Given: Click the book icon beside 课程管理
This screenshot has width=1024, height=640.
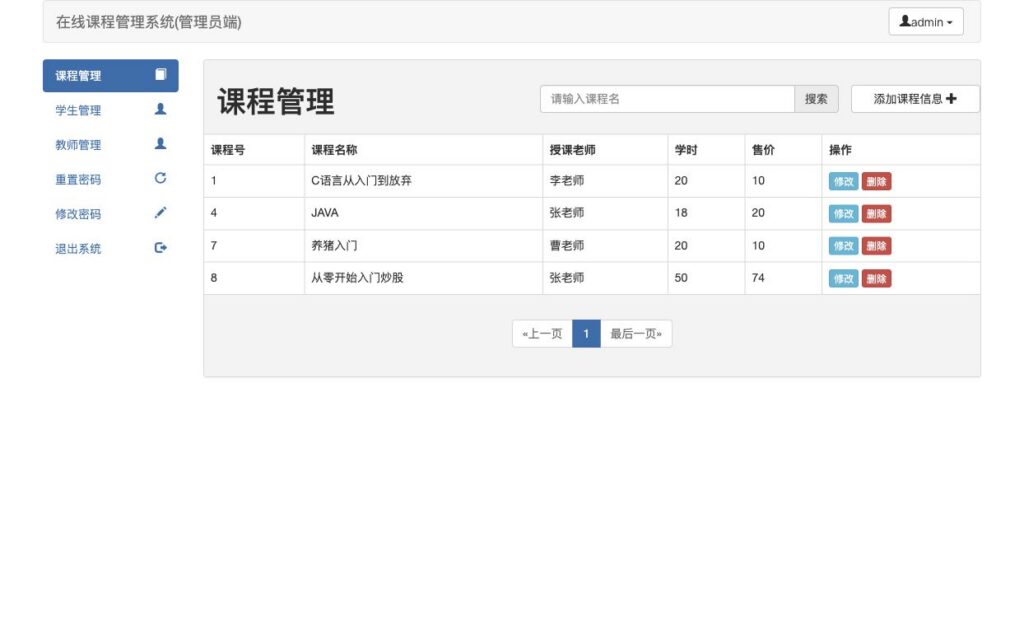Looking at the screenshot, I should click(x=161, y=74).
